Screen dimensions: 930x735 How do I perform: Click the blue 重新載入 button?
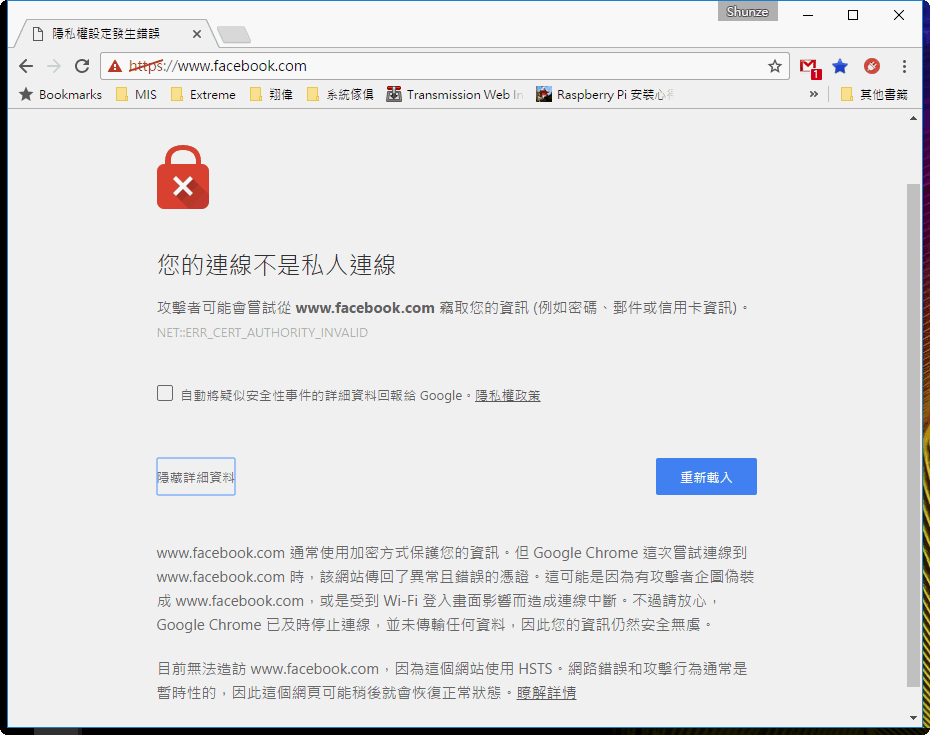coord(706,476)
